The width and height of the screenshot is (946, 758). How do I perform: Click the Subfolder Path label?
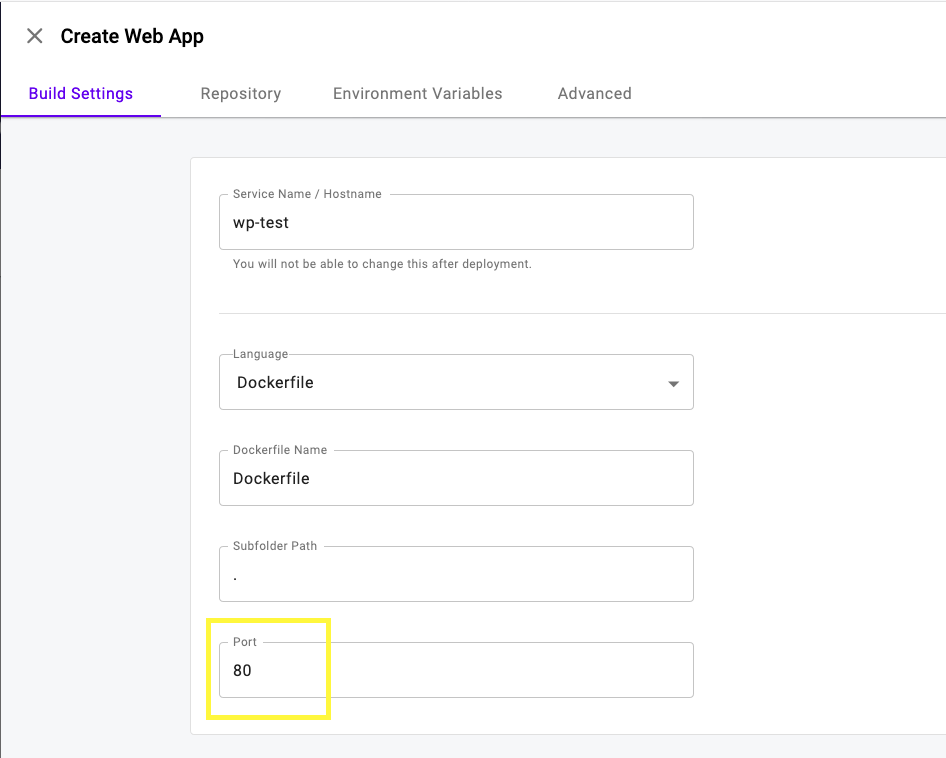275,546
